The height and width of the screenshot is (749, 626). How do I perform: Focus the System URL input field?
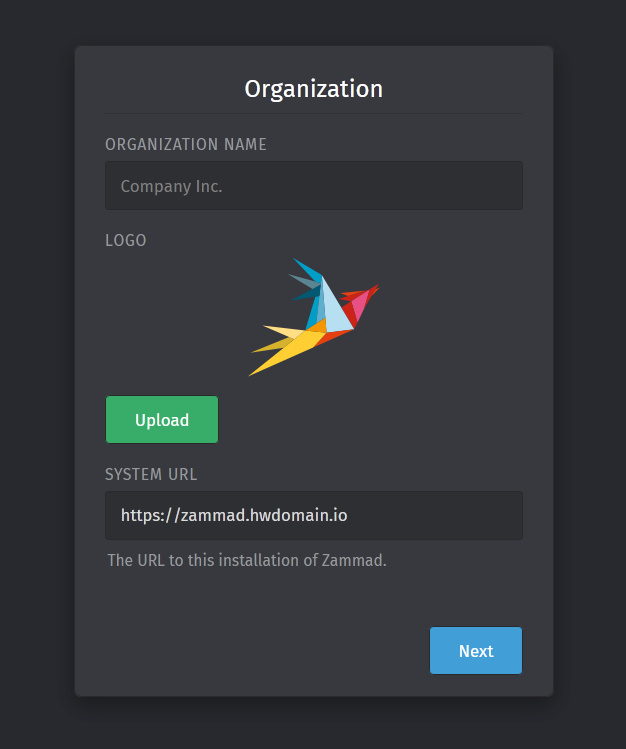point(314,516)
